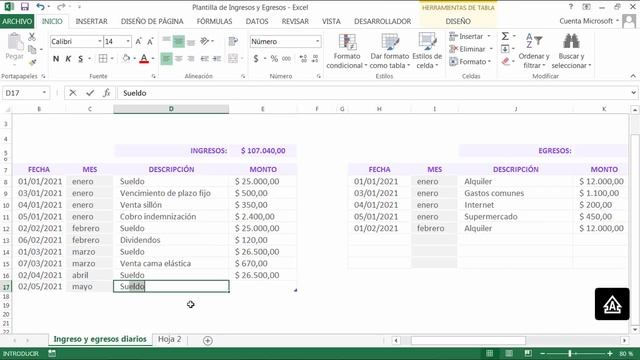
Task: Open Buscar y seleccionar menu
Action: pyautogui.click(x=571, y=51)
